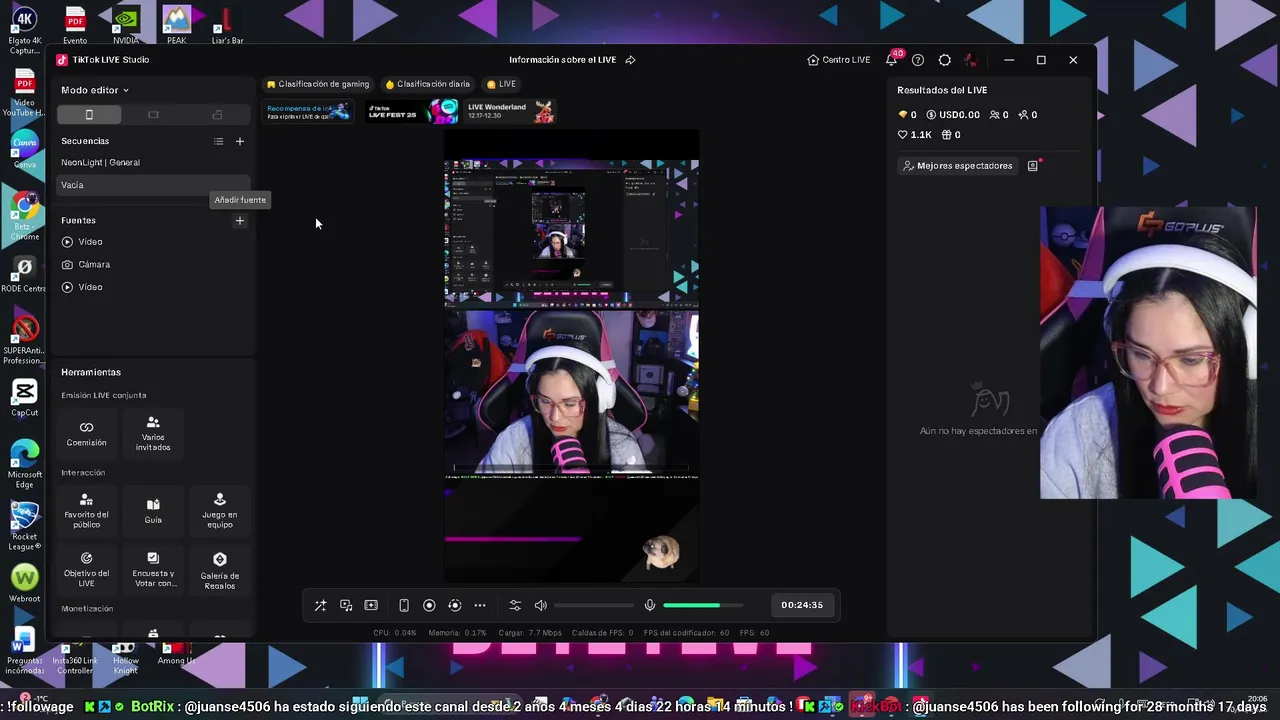This screenshot has height=720, width=1280.
Task: Open Chrome Beta on the desktop
Action: click(25, 216)
